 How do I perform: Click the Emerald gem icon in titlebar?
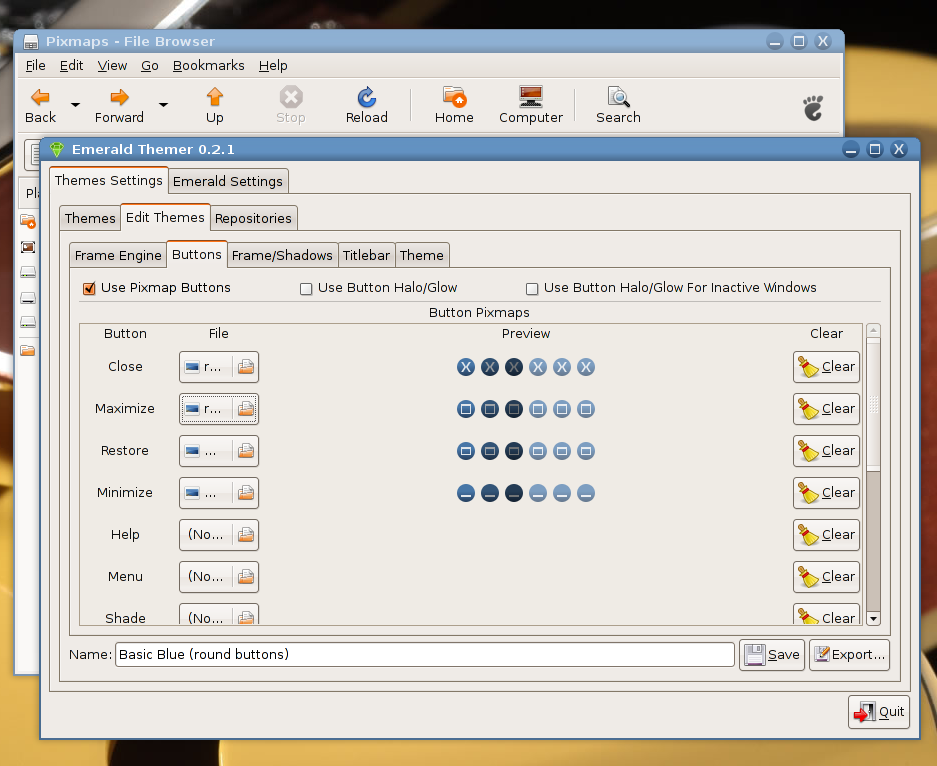point(57,149)
